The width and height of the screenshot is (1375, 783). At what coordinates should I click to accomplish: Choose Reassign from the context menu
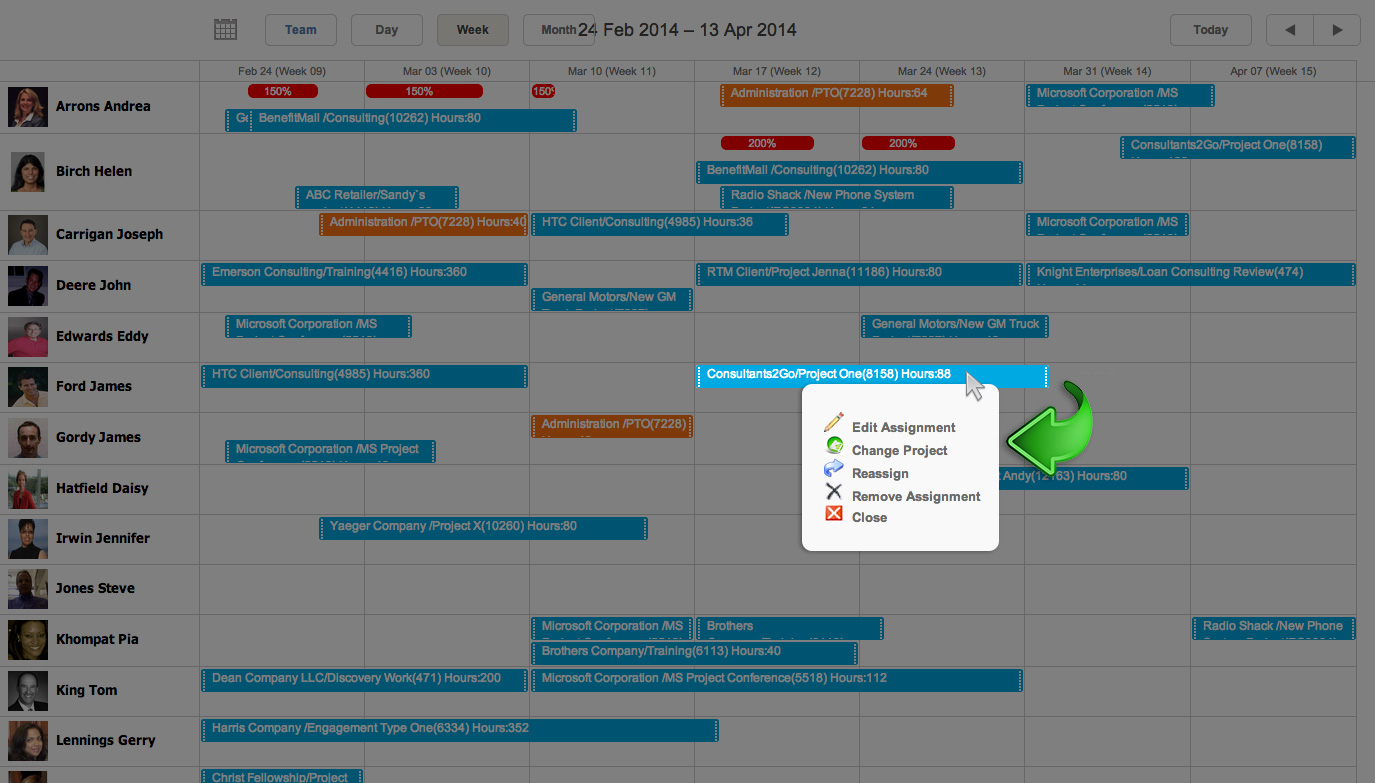[880, 474]
